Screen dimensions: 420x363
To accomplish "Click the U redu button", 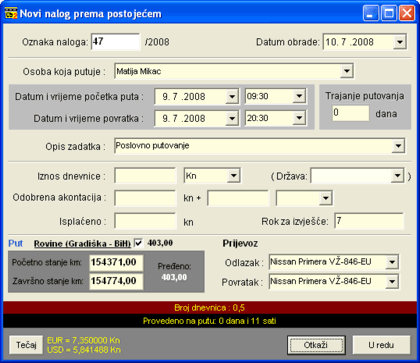I will point(381,345).
